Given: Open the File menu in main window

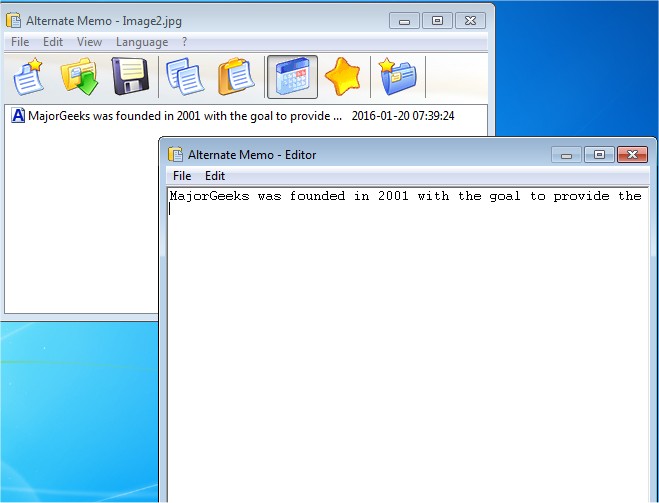Looking at the screenshot, I should pos(20,42).
